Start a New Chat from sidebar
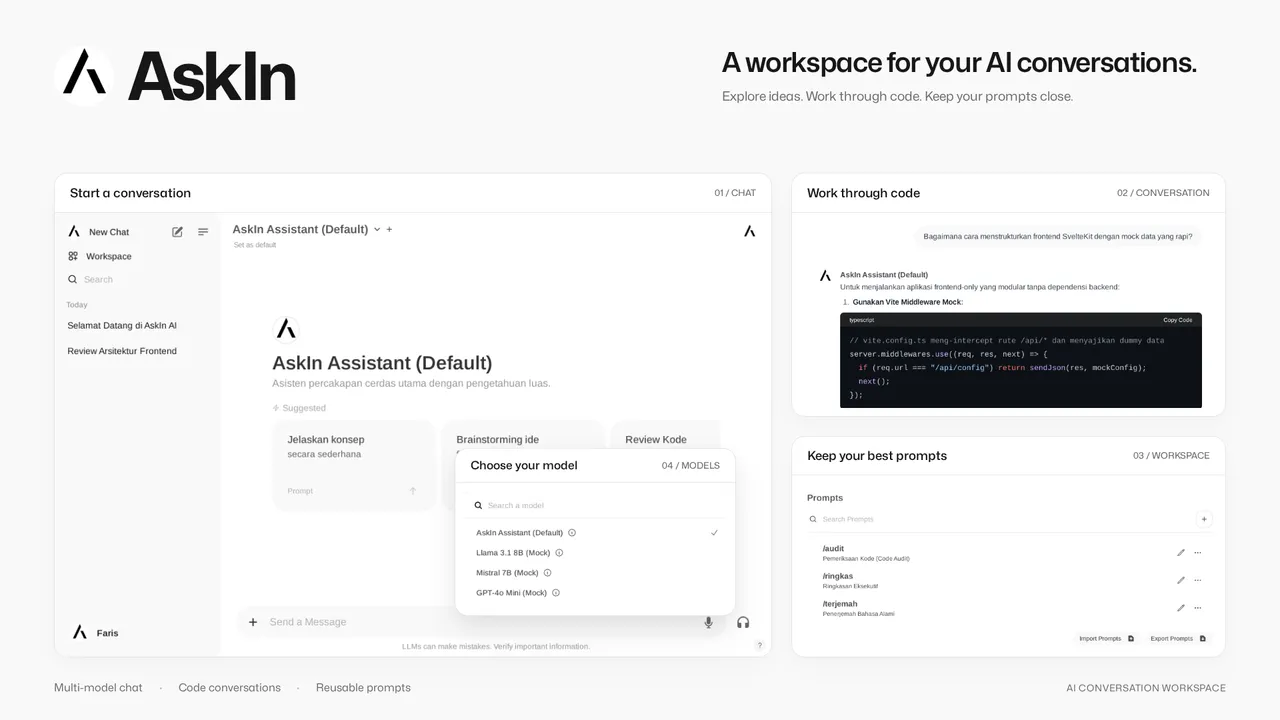This screenshot has width=1280, height=720. (x=99, y=232)
